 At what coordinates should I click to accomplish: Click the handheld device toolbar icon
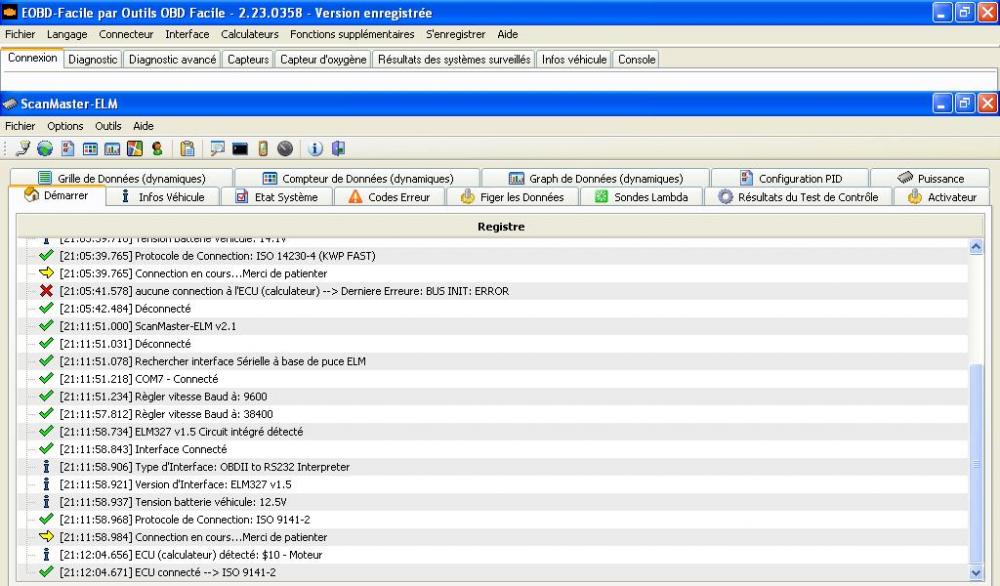[263, 149]
